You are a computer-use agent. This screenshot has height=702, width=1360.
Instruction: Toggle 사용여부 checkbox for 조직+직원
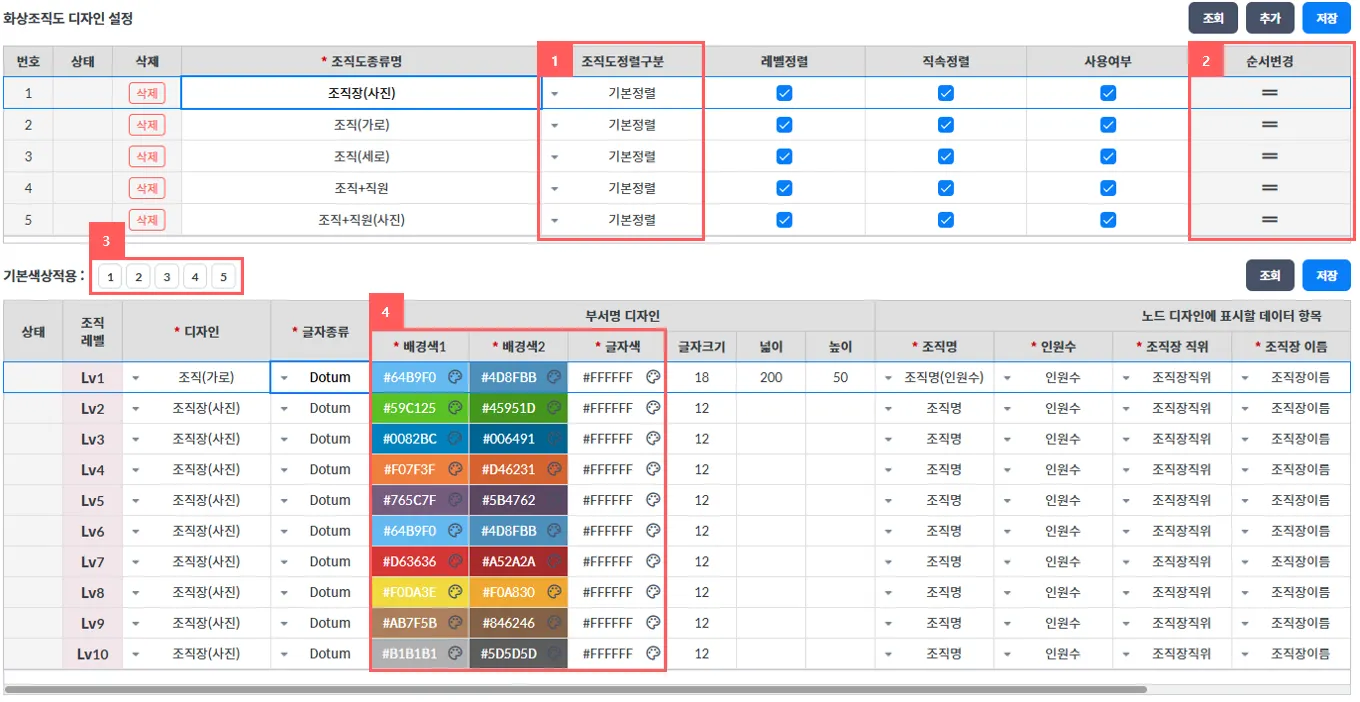(1108, 188)
